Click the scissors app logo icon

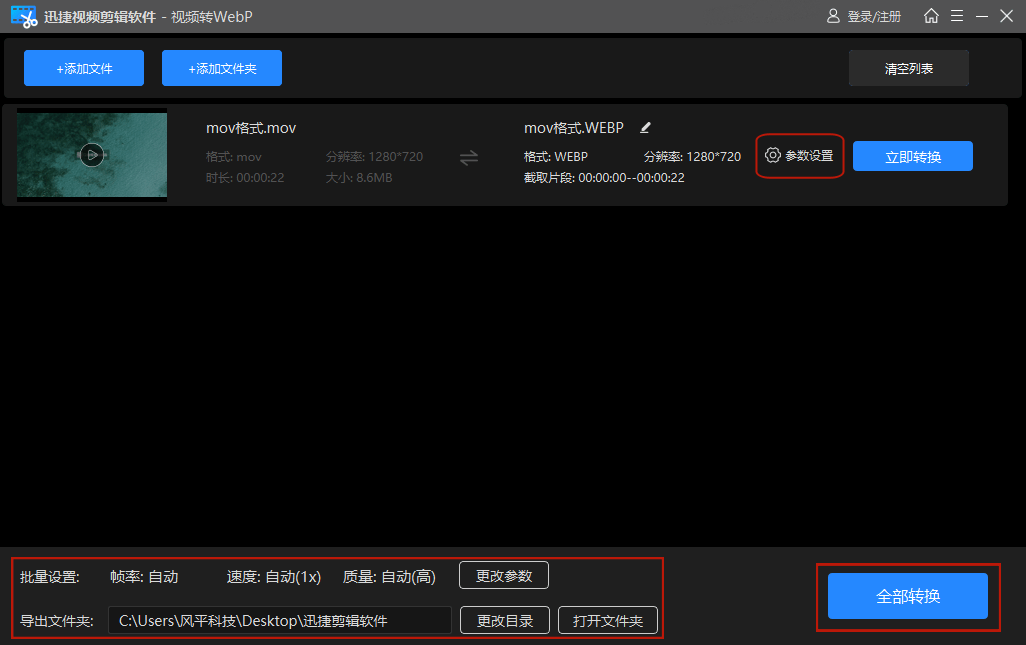[24, 16]
